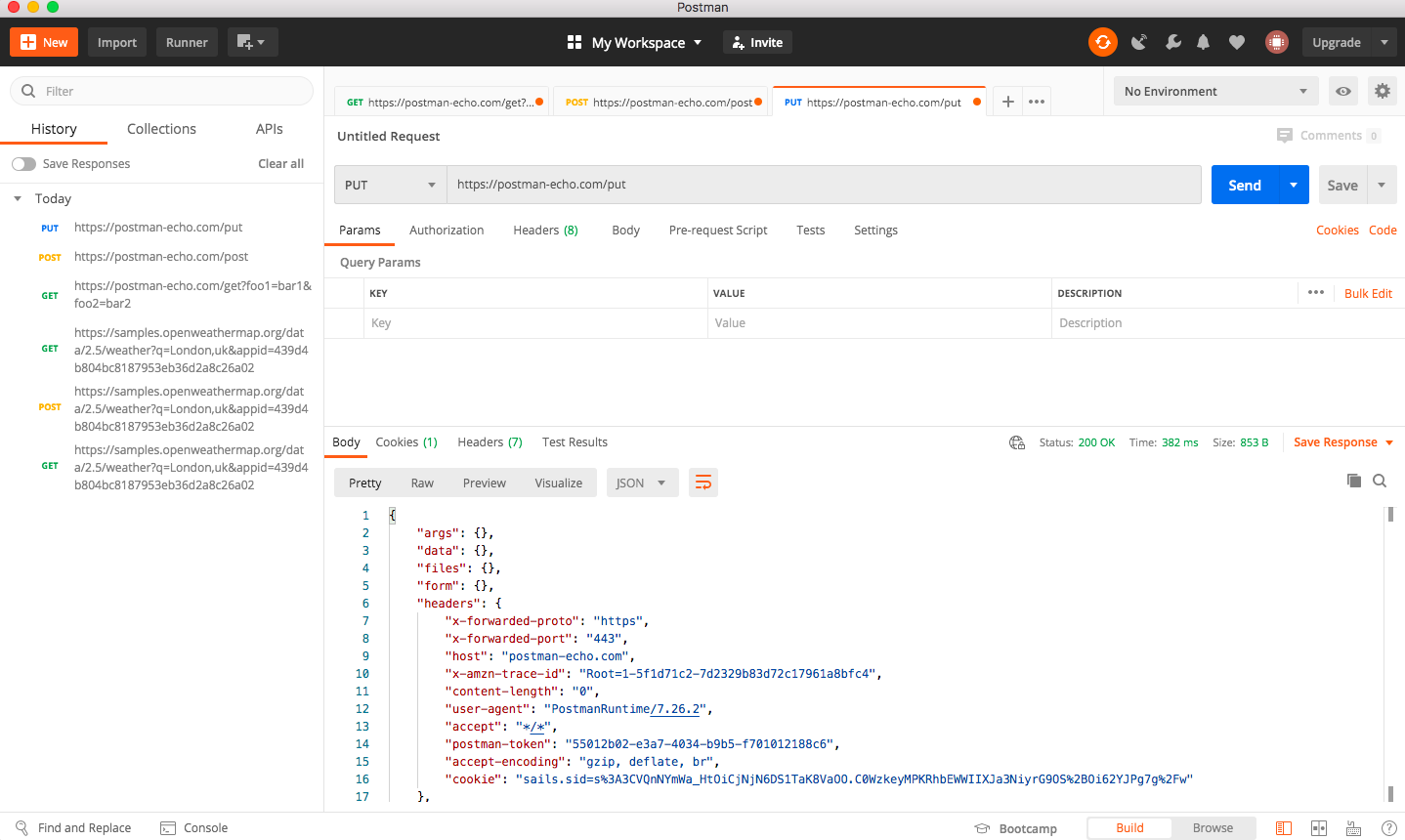Open the tab options ellipsis menu

point(1037,102)
